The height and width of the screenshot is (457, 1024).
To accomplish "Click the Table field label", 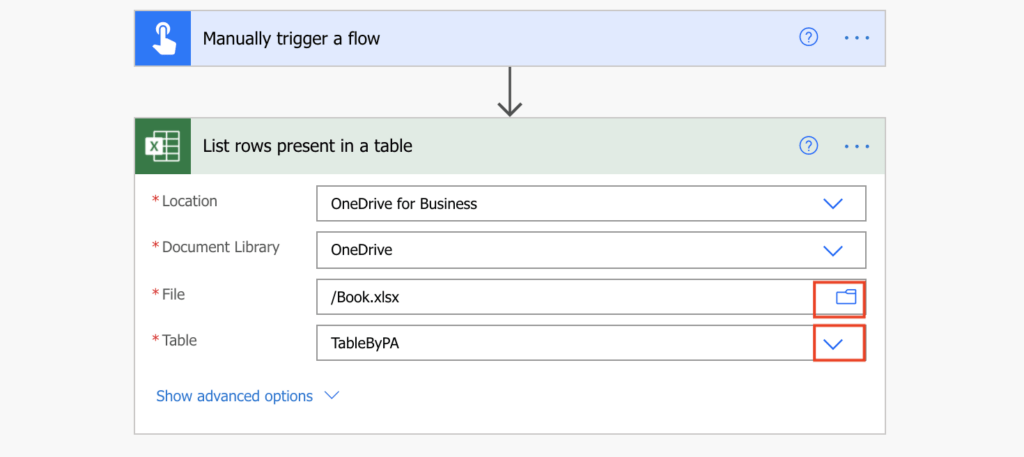I will 179,340.
